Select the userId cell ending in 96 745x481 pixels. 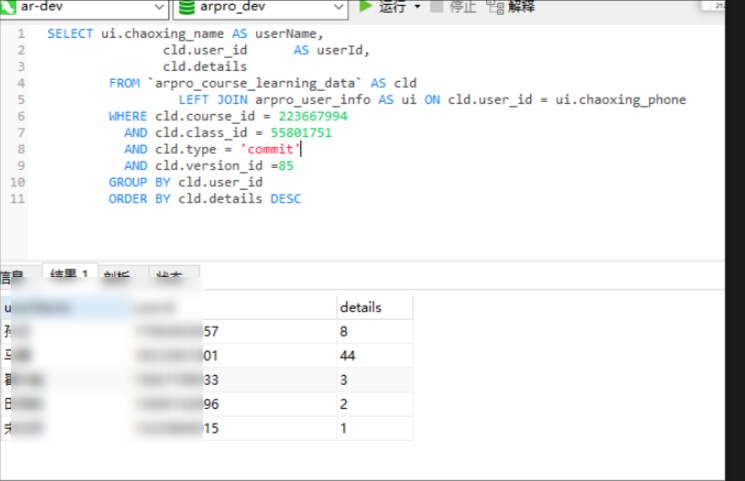pyautogui.click(x=235, y=404)
